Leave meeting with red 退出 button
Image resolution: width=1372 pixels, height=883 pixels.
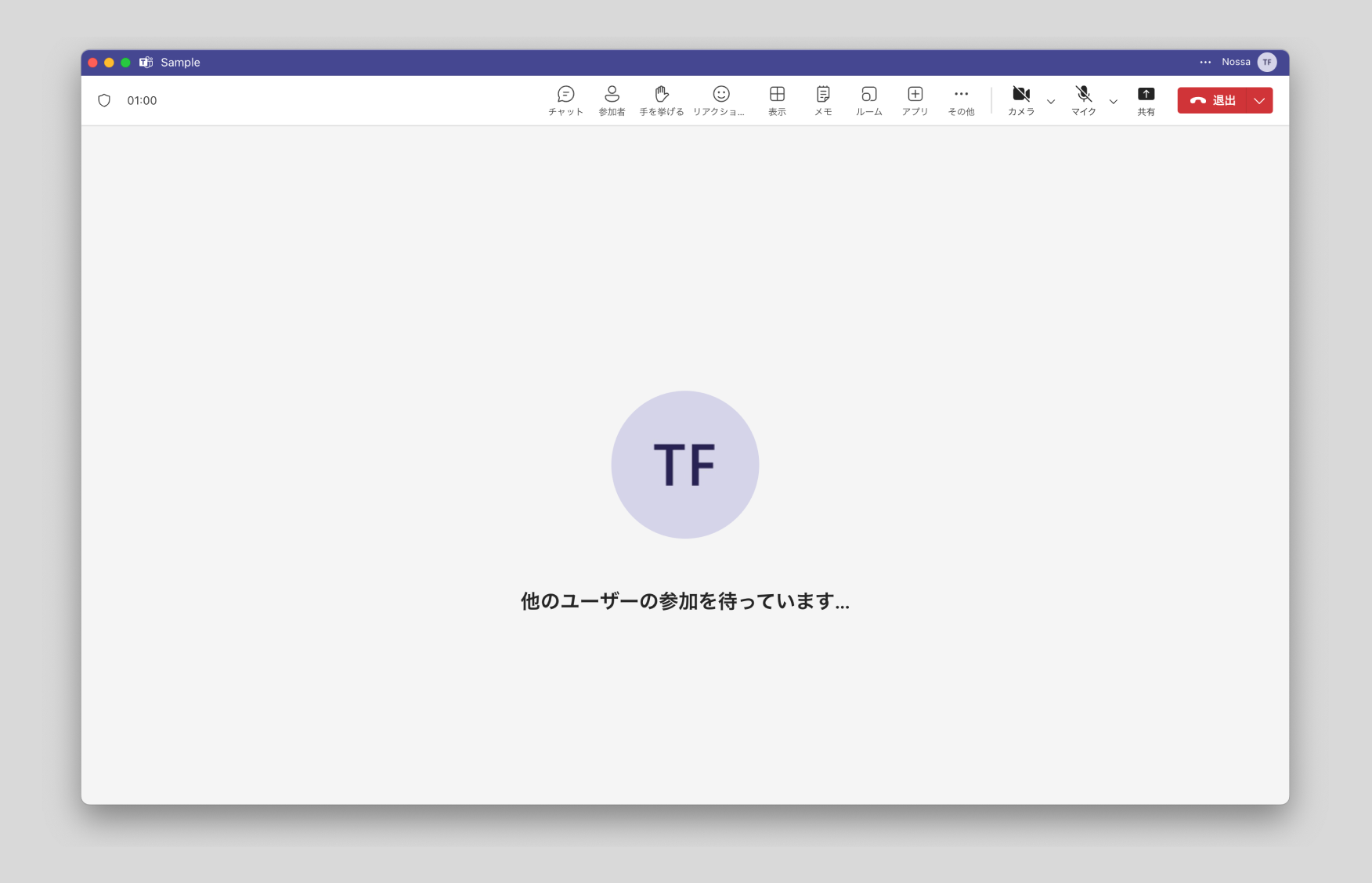[1212, 100]
